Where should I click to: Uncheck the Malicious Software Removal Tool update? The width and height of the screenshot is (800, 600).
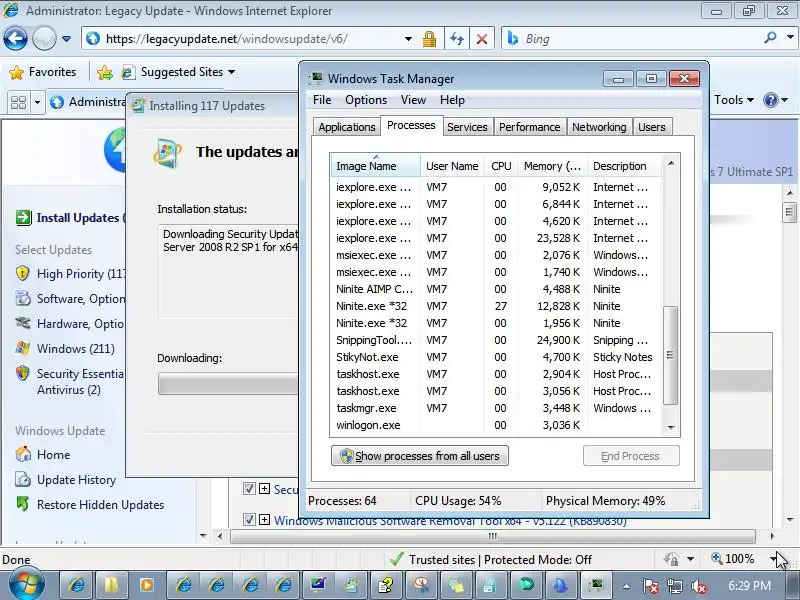coord(249,519)
